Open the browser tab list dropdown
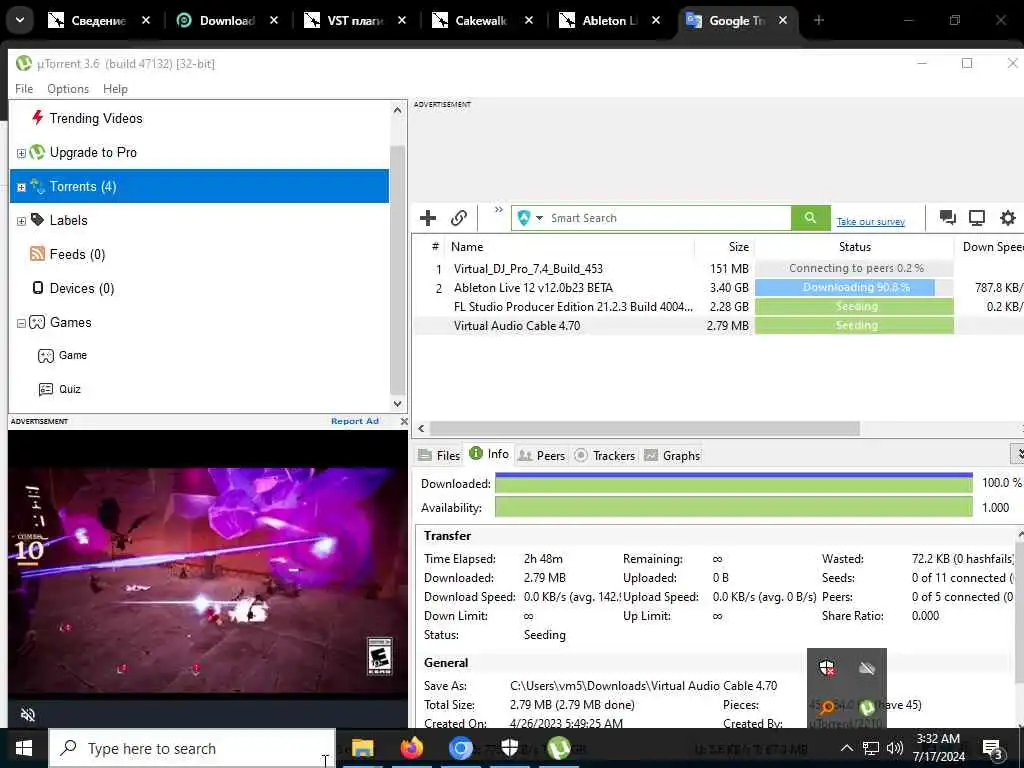Image resolution: width=1024 pixels, height=768 pixels. tap(20, 20)
